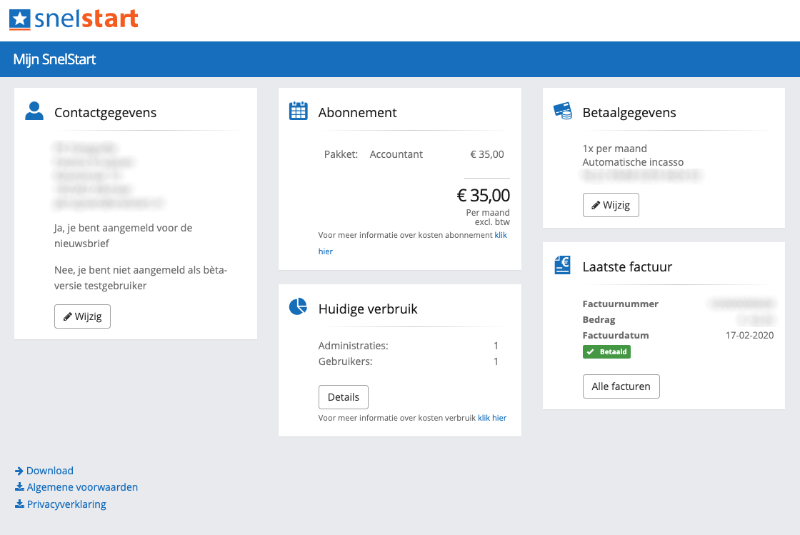Select the Contactgegevens heading
Image resolution: width=800 pixels, height=535 pixels.
point(105,112)
